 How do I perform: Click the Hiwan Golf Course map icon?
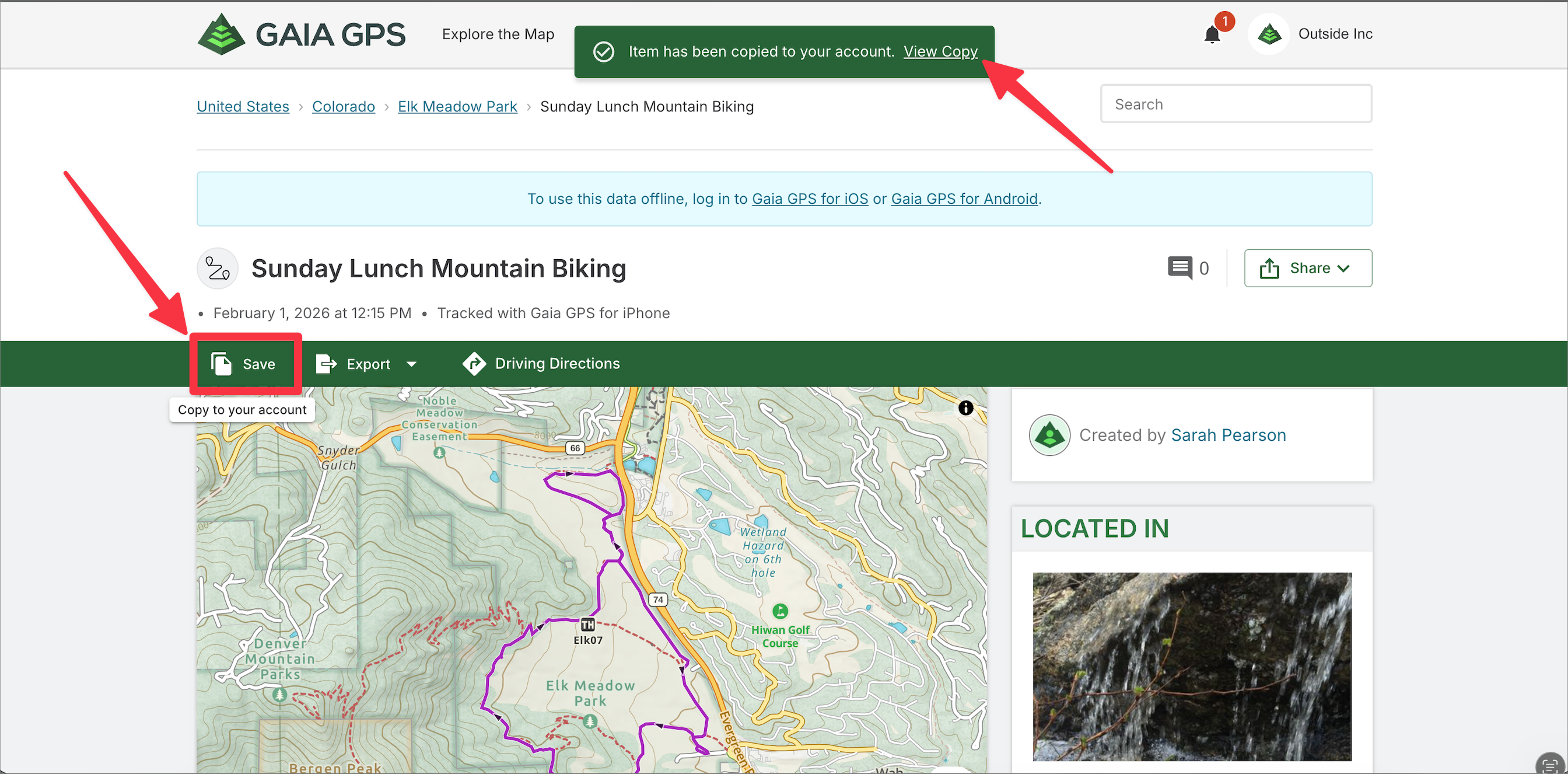(x=780, y=611)
